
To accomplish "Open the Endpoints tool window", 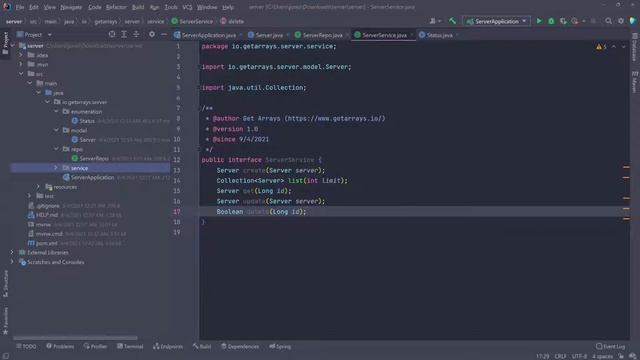I will [x=168, y=347].
